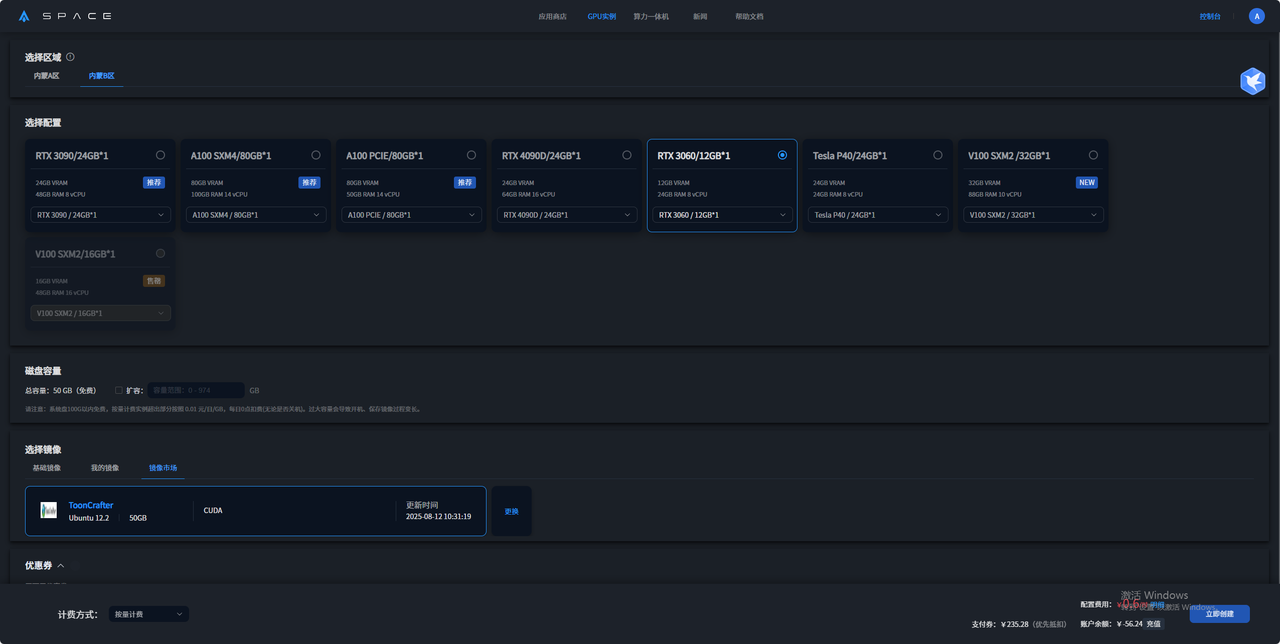The height and width of the screenshot is (644, 1280).
Task: Open 帮助文档 in the top navigation
Action: point(749,16)
